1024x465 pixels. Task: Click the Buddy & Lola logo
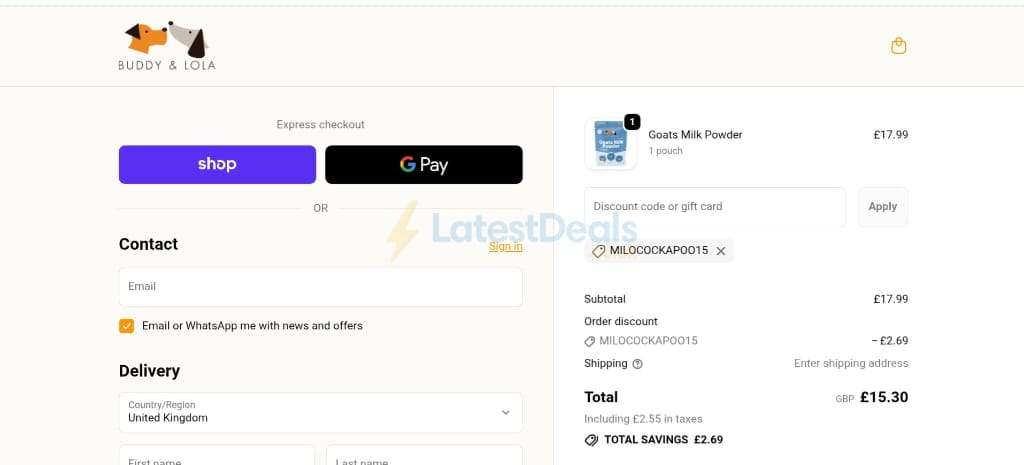pyautogui.click(x=167, y=46)
